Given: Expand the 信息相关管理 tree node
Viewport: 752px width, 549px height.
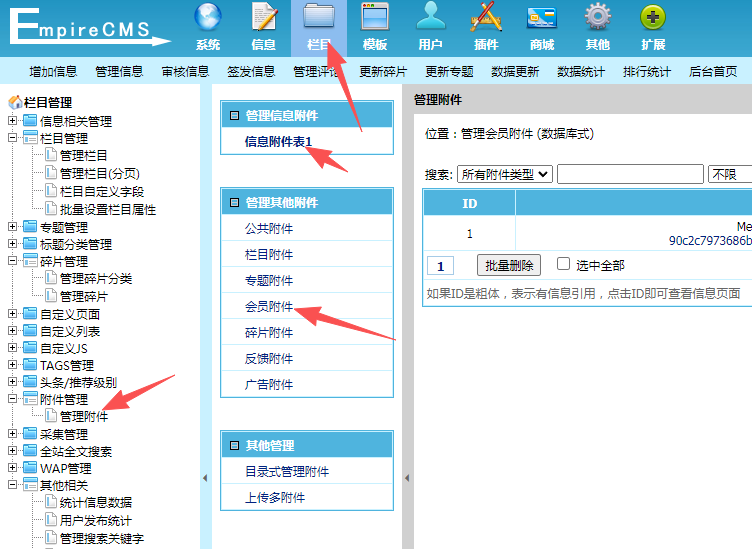Looking at the screenshot, I should (13, 121).
